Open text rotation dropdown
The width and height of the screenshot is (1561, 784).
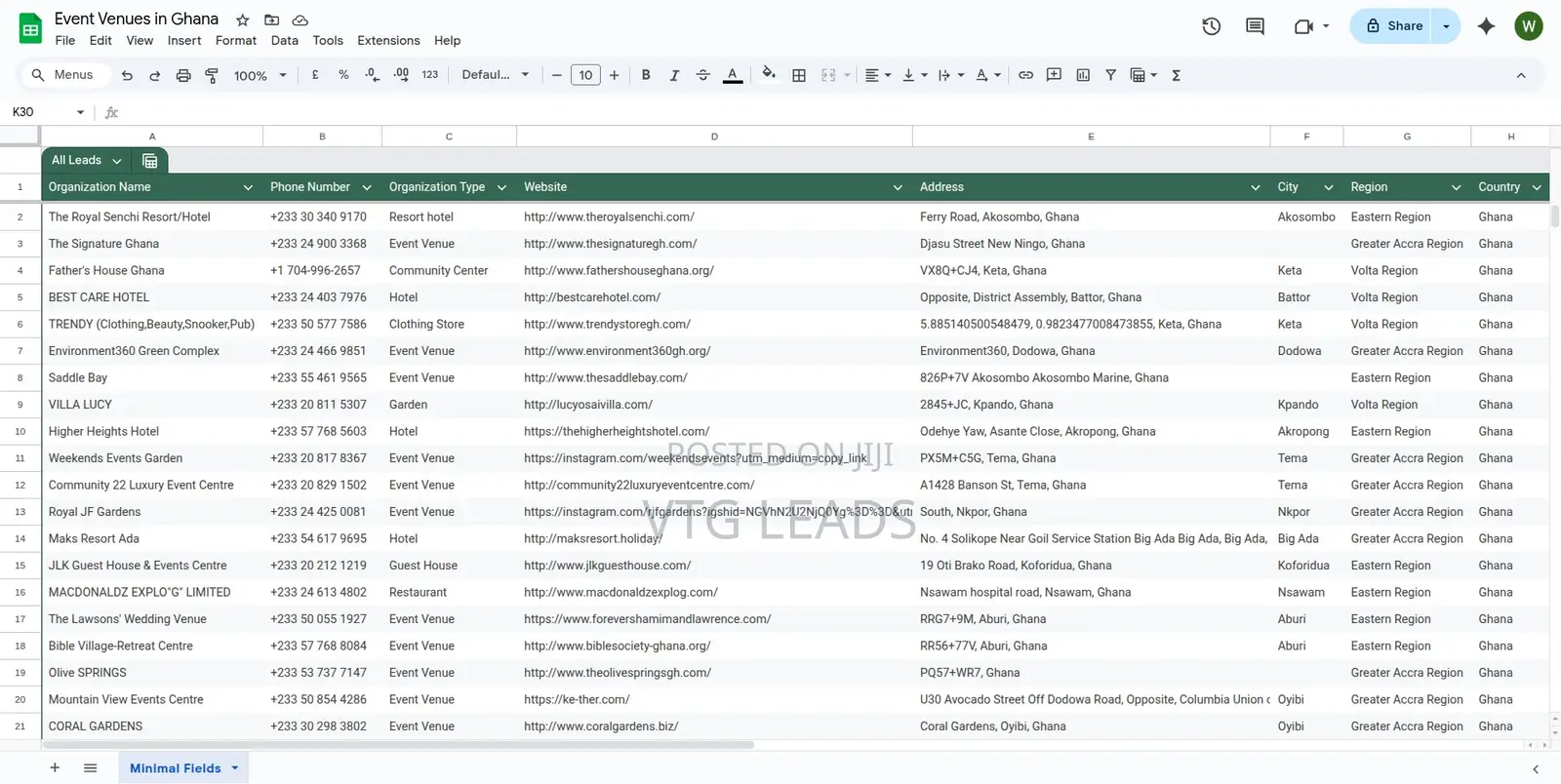(x=988, y=75)
